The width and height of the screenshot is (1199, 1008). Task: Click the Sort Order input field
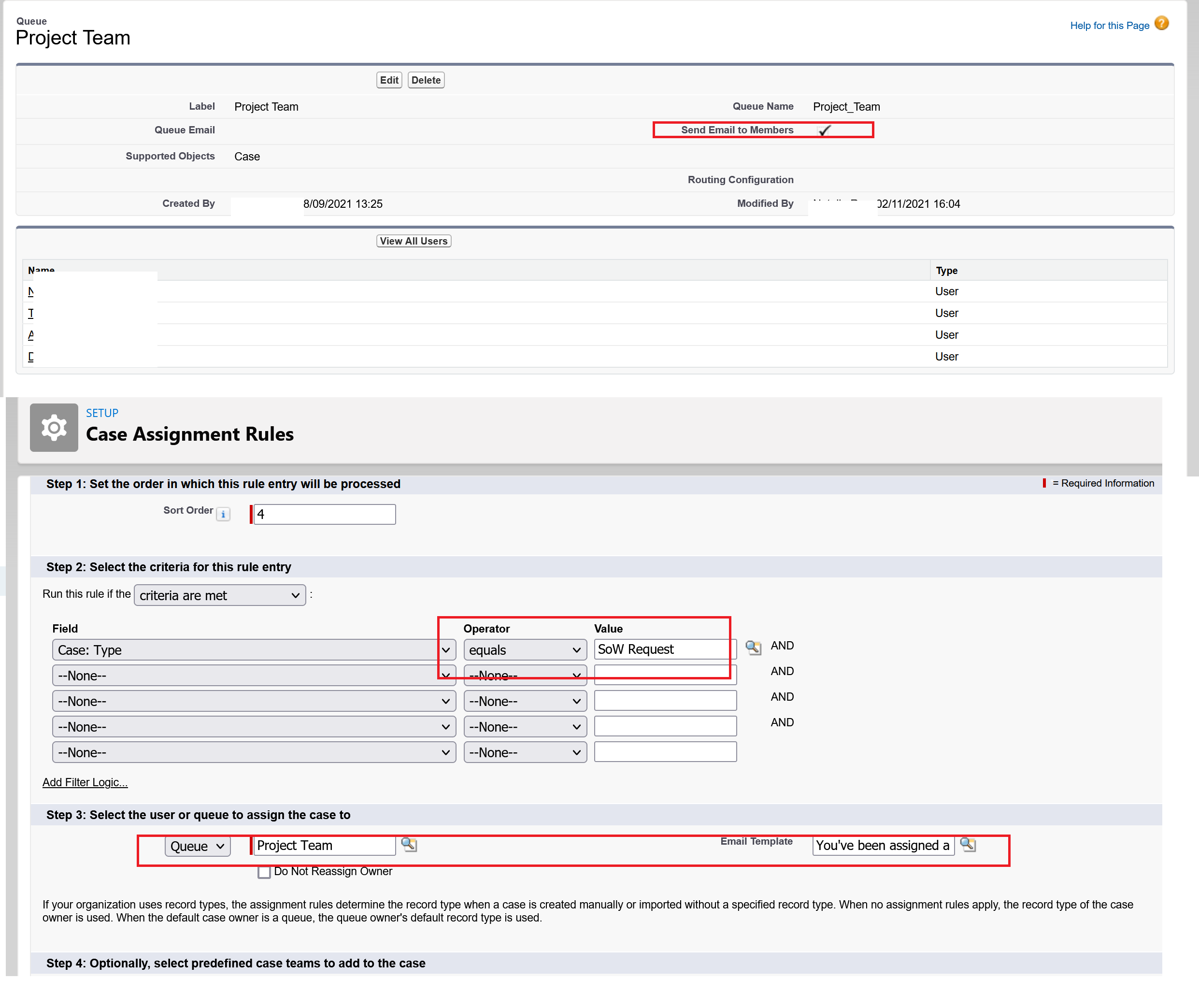(324, 514)
